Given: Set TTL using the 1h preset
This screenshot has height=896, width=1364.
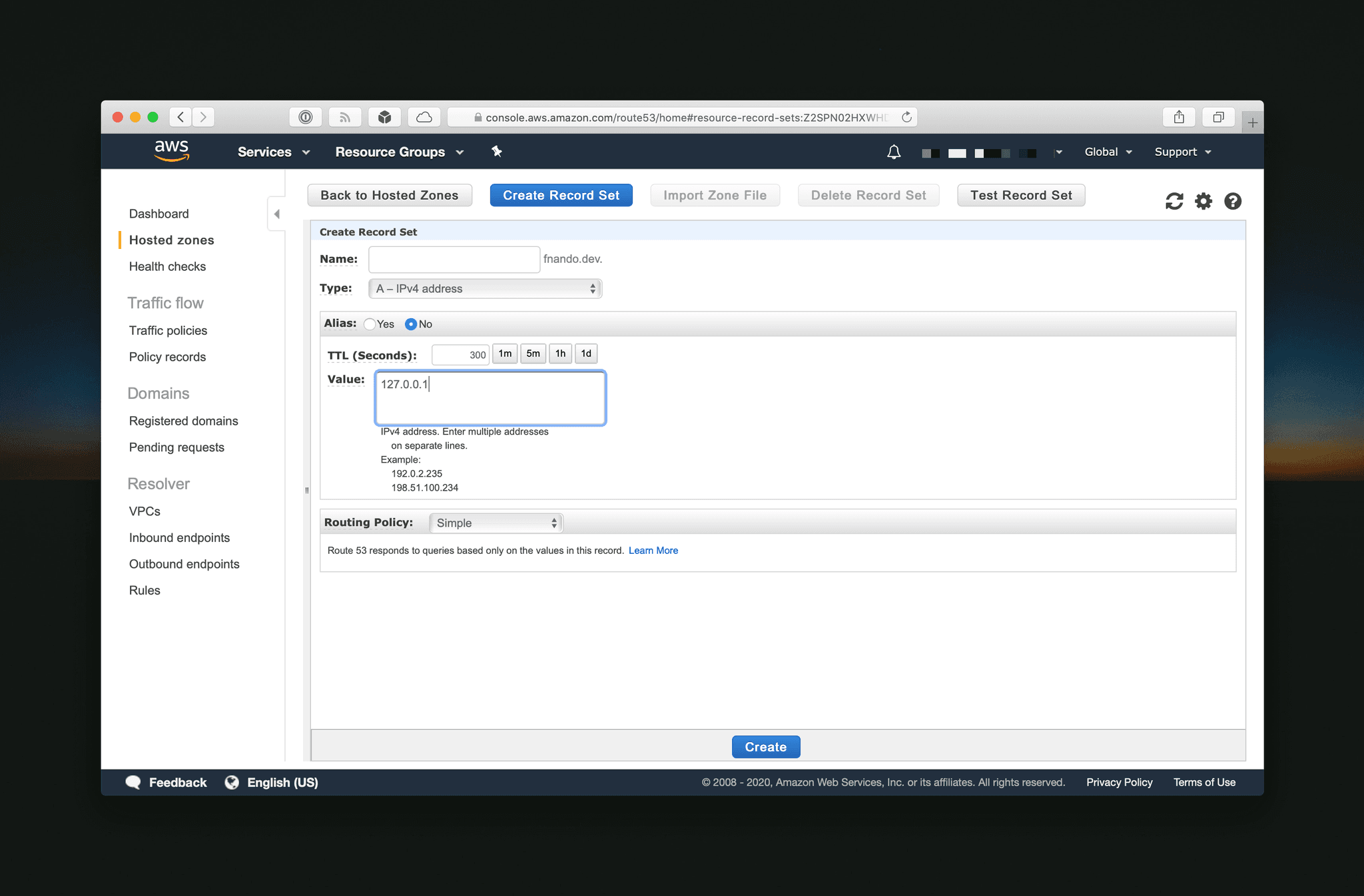Looking at the screenshot, I should tap(560, 353).
